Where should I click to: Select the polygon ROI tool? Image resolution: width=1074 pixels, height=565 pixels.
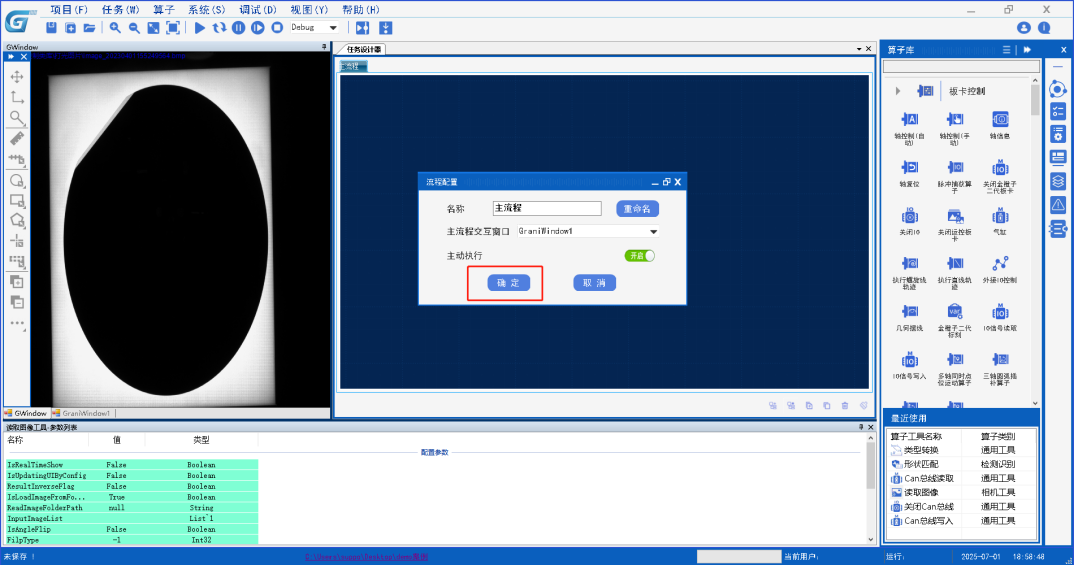coord(17,221)
